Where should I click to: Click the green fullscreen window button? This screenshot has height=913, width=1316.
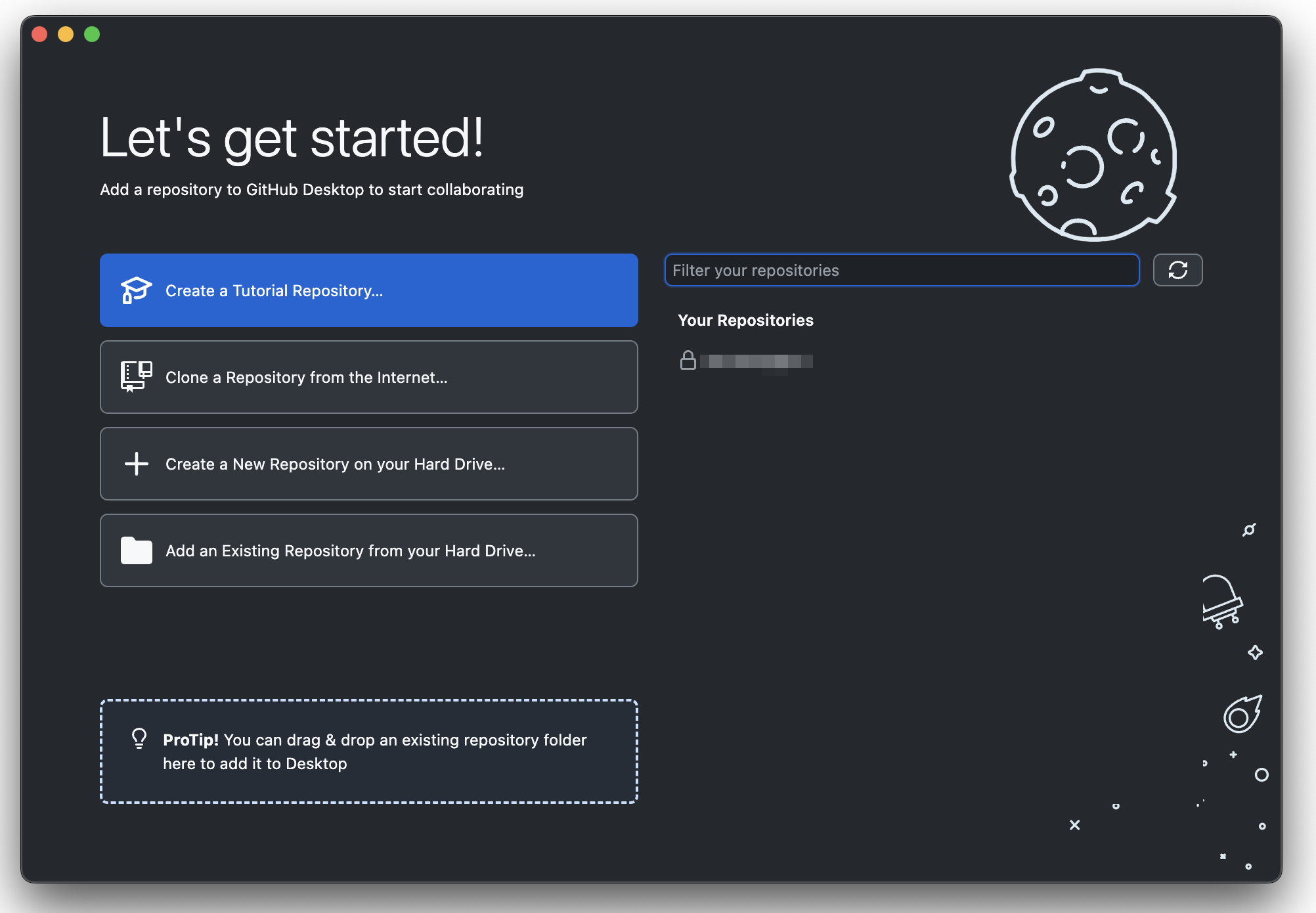click(92, 34)
